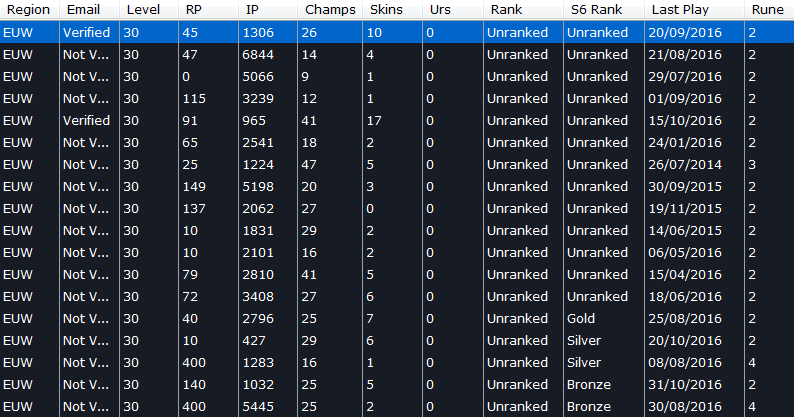Click the Level column header
The image size is (794, 417).
tap(149, 10)
